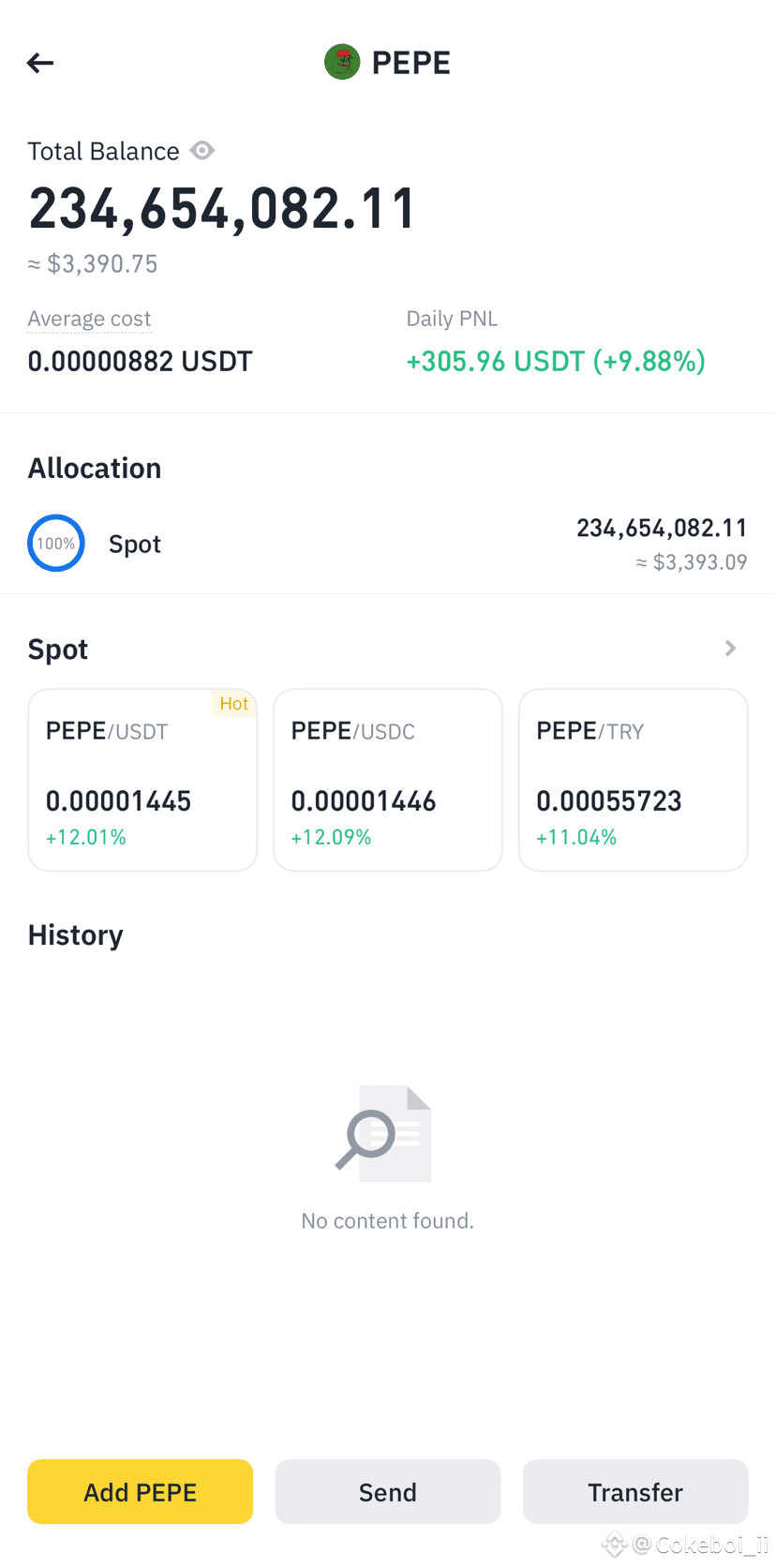Open Spot section chevron arrow
Screen dimensions: 776x1568
[x=731, y=649]
